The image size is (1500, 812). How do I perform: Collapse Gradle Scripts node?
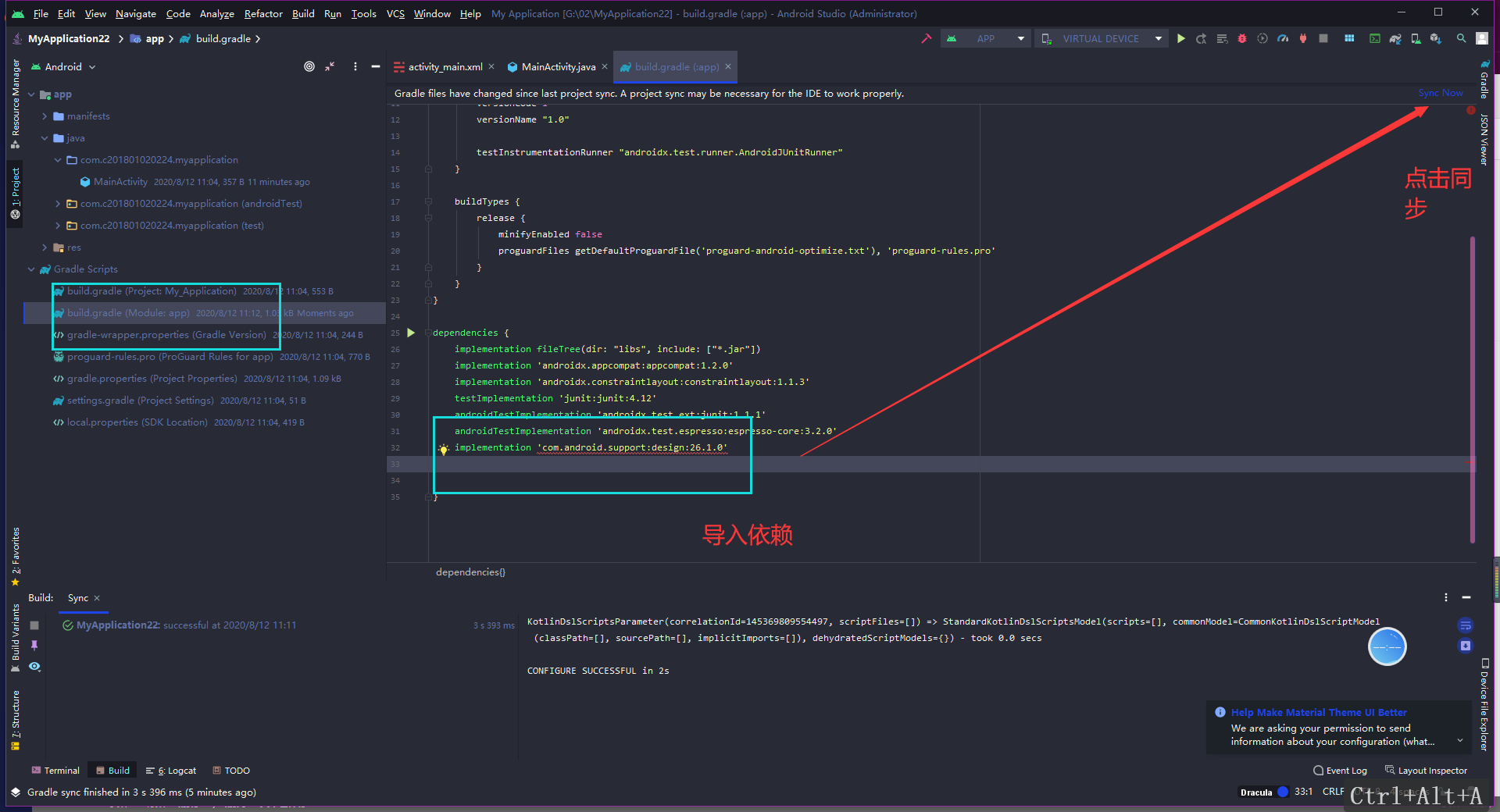tap(32, 269)
